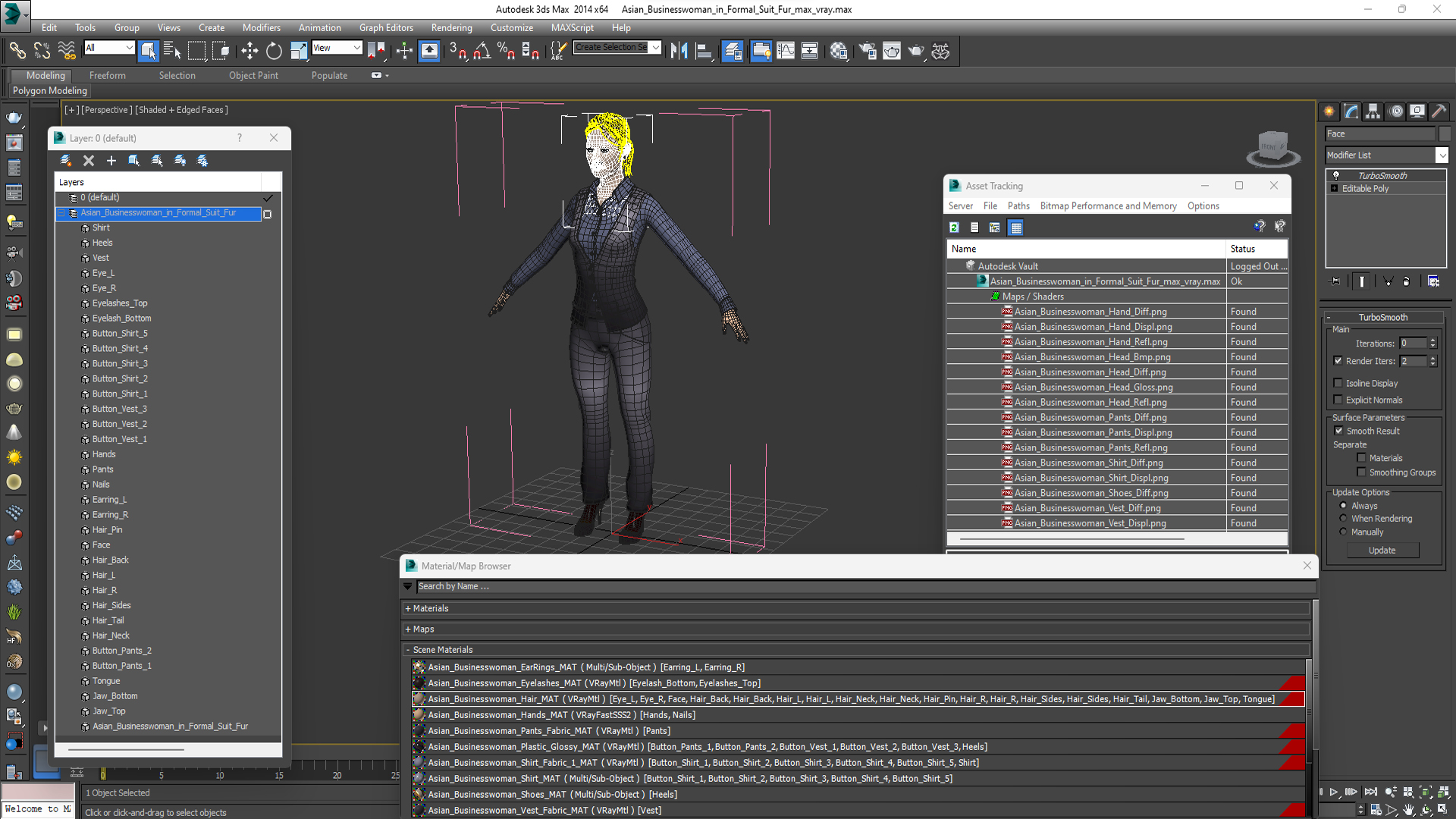
Task: Enable Separate by Smoothing Groups checkbox
Action: (x=1361, y=472)
